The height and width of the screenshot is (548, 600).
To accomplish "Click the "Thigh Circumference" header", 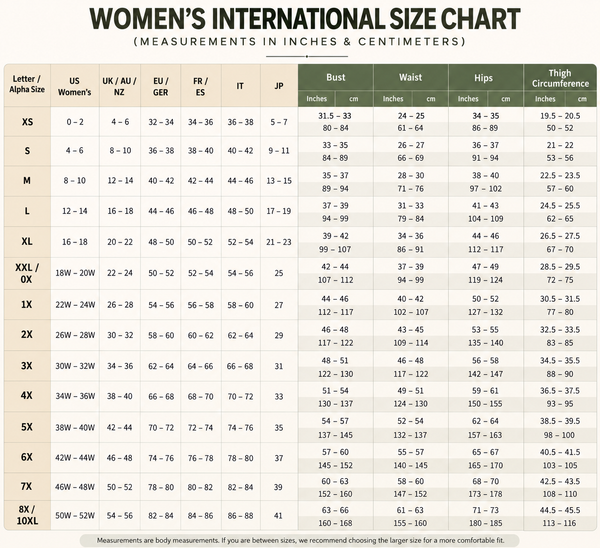I will [560, 78].
